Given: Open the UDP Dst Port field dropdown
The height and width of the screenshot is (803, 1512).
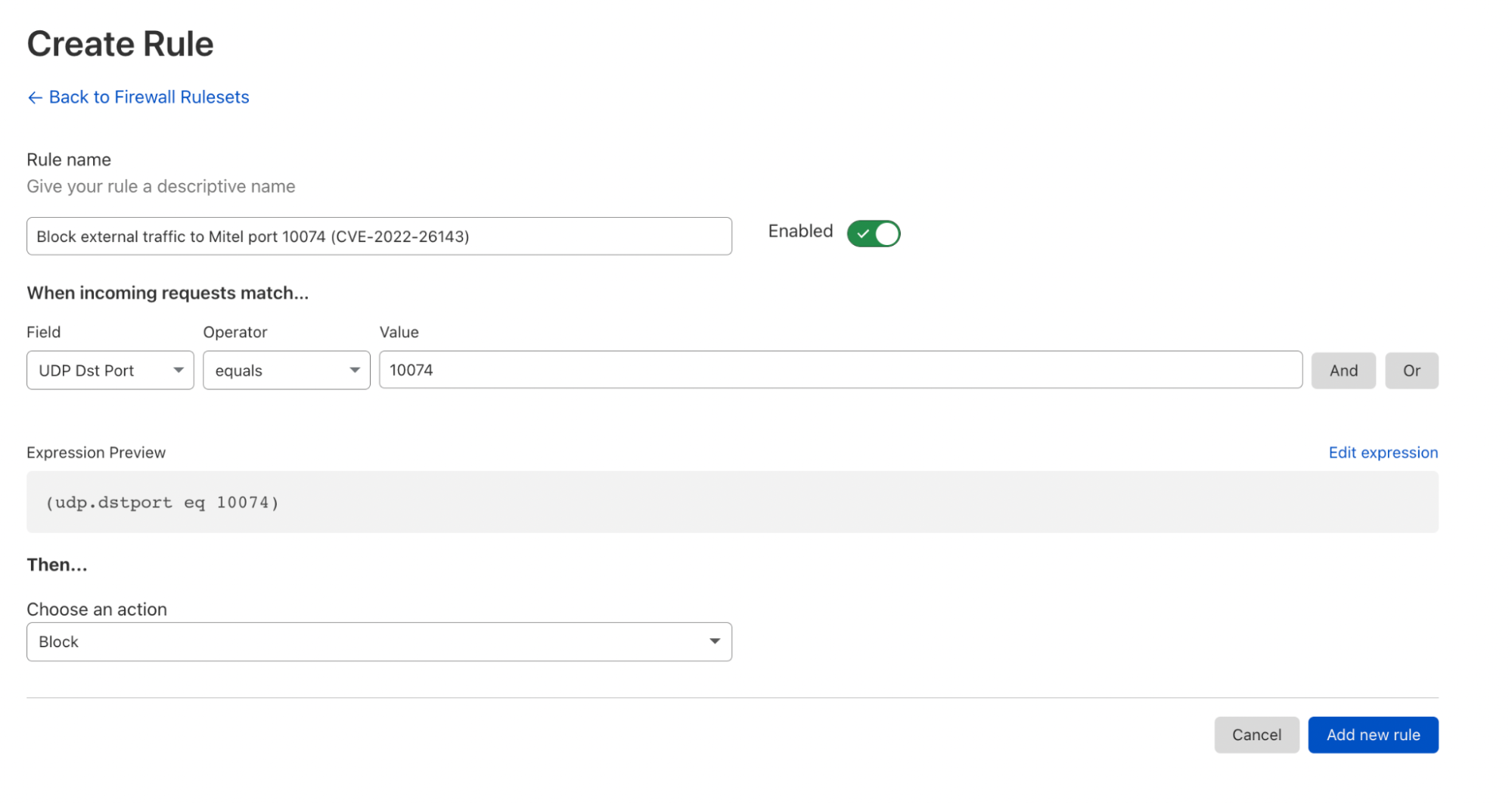Looking at the screenshot, I should tap(110, 370).
